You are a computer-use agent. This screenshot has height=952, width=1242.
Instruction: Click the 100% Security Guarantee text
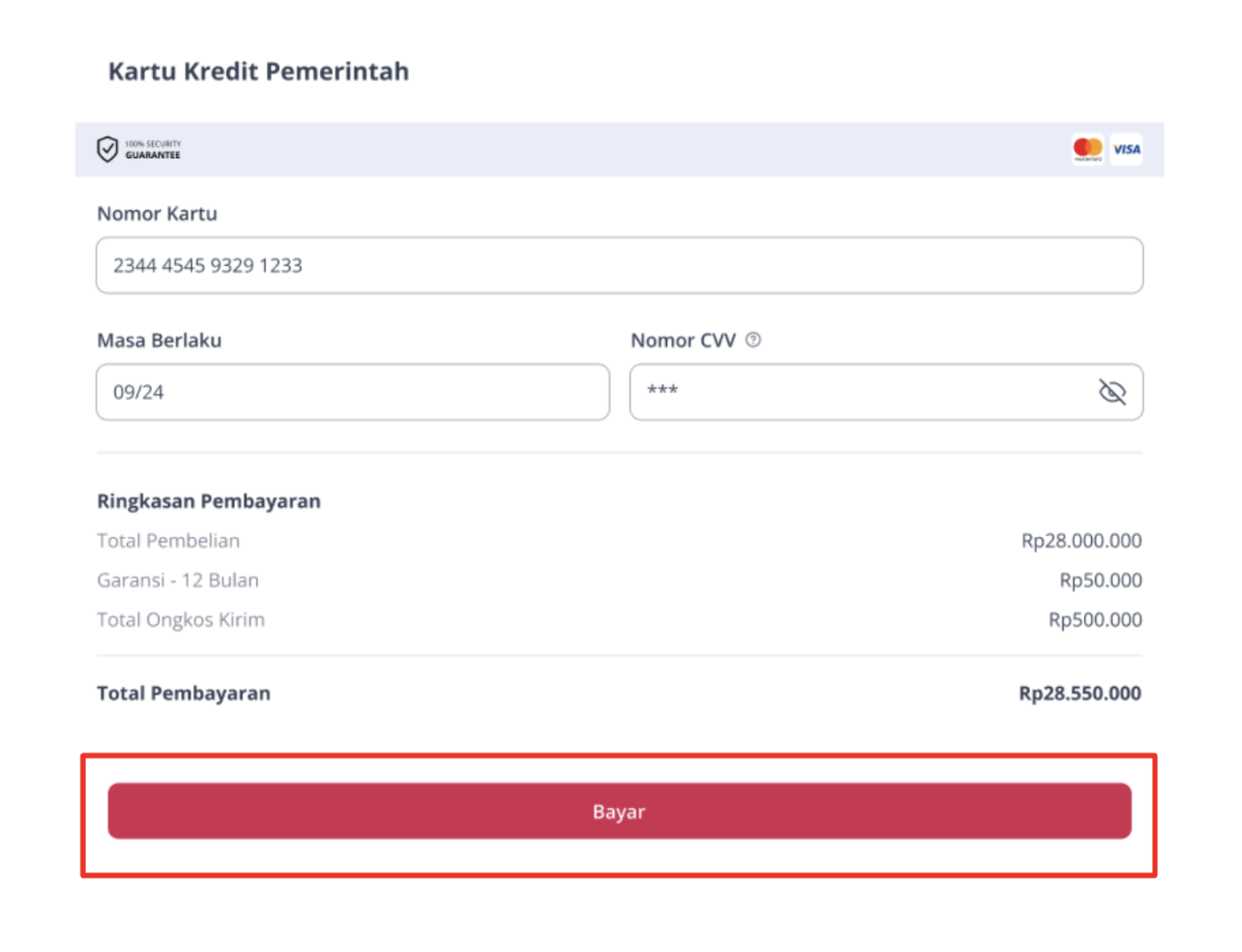(153, 149)
